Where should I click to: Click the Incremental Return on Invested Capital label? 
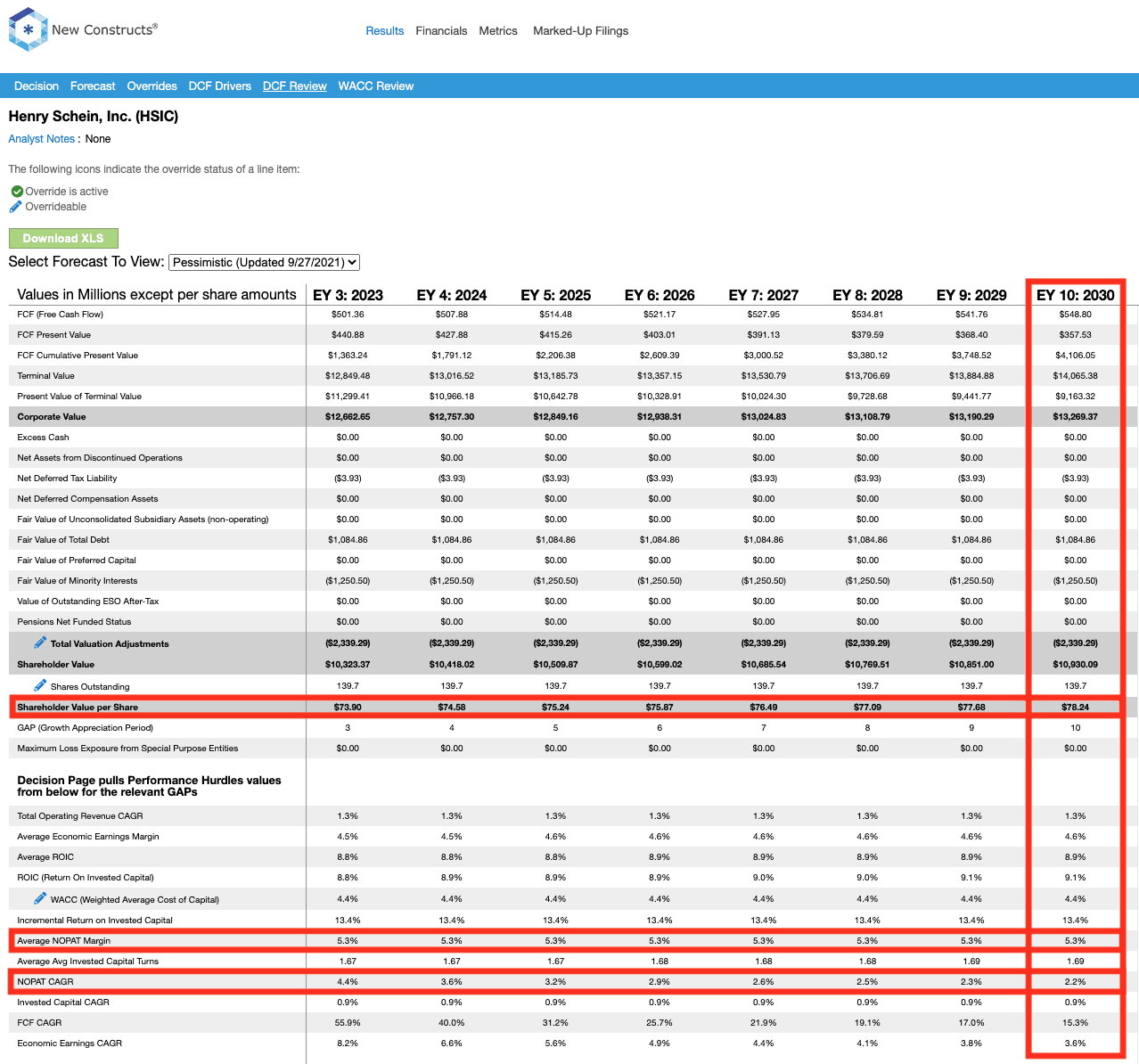click(95, 921)
